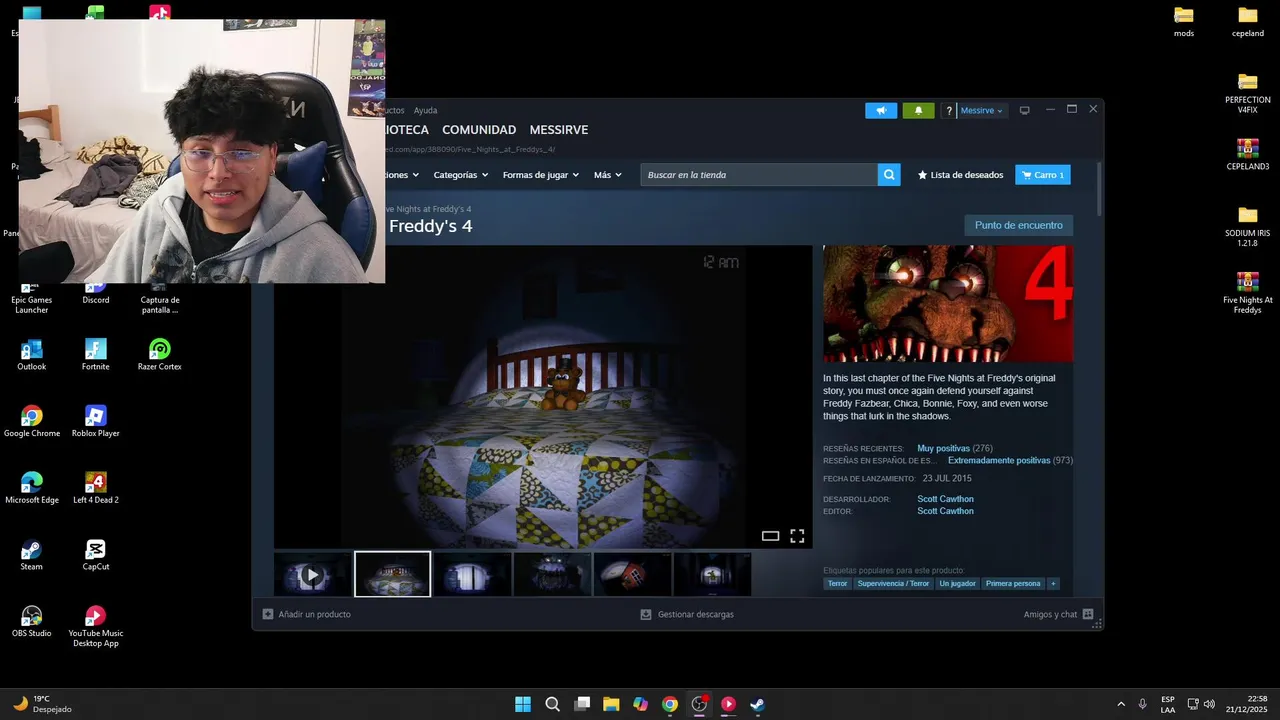This screenshot has width=1280, height=720.
Task: Open the Carro shopping cart
Action: [1043, 175]
